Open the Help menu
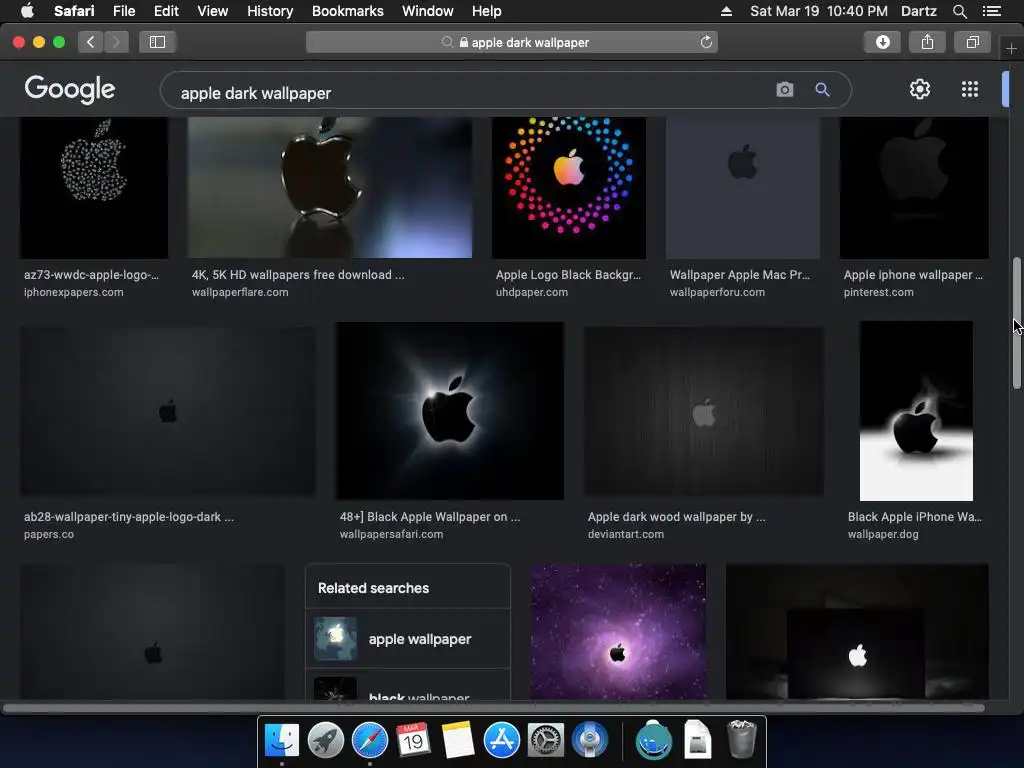The height and width of the screenshot is (768, 1024). click(487, 11)
